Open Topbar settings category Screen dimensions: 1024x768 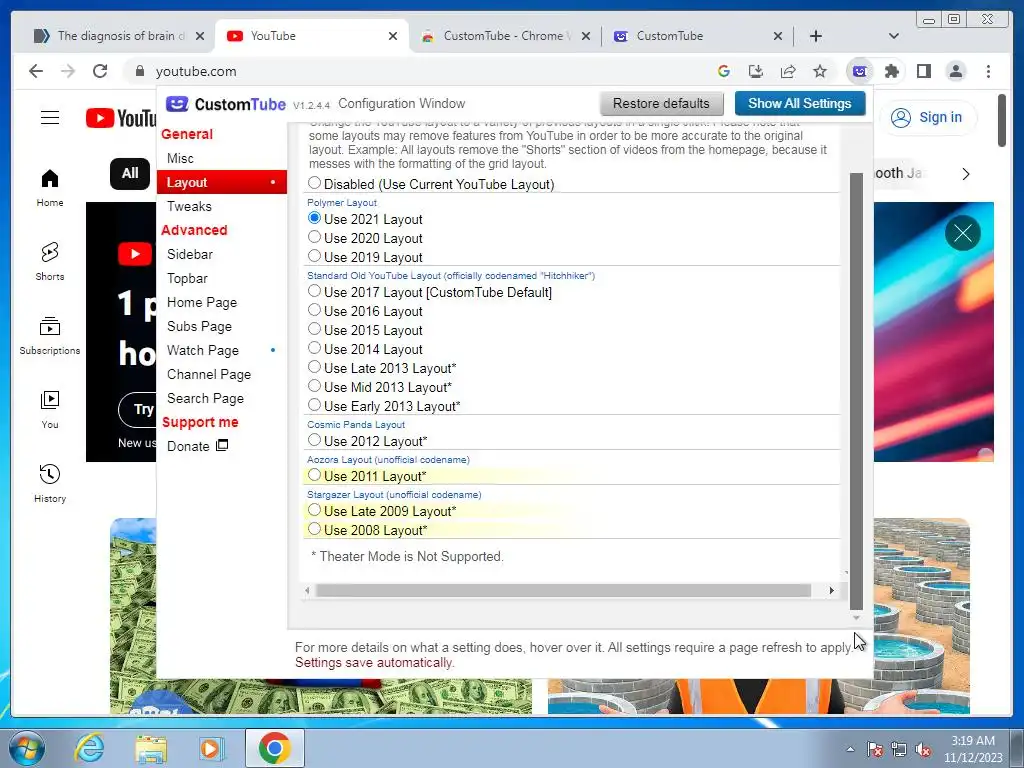click(x=187, y=278)
